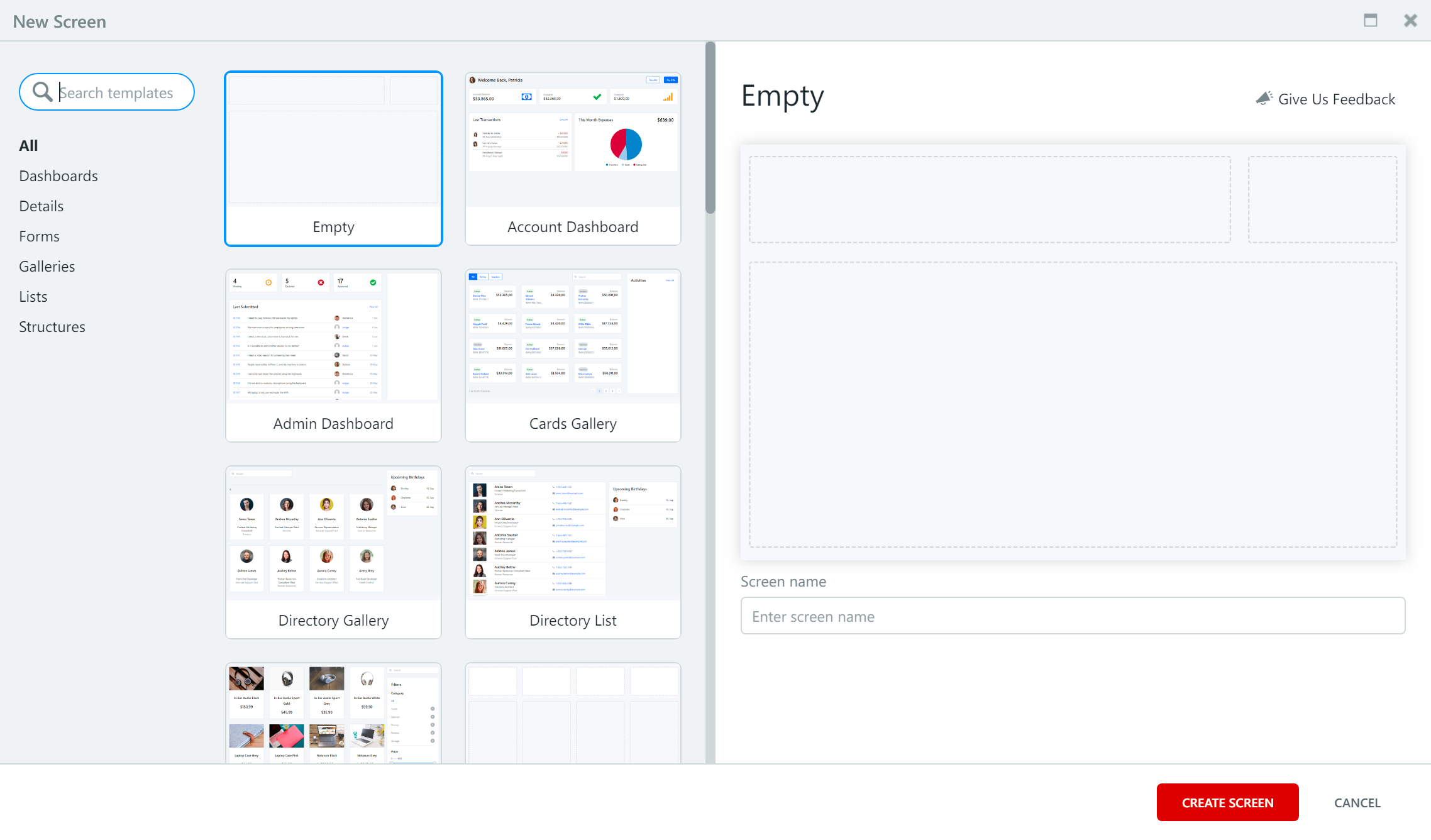
Task: Filter templates by Galleries
Action: point(47,266)
